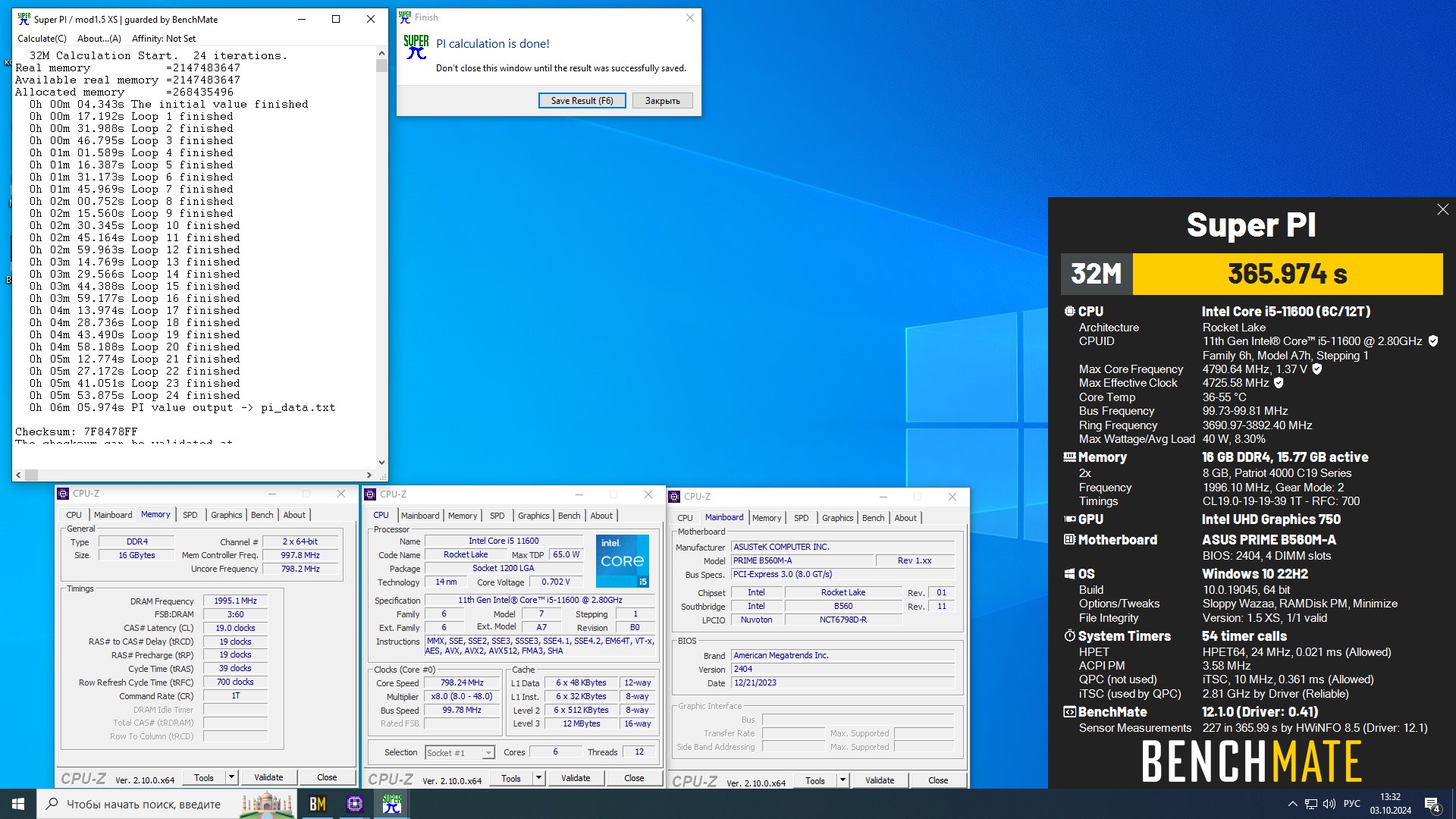
Task: Click the Taj Mahal search highlight icon
Action: click(x=266, y=804)
